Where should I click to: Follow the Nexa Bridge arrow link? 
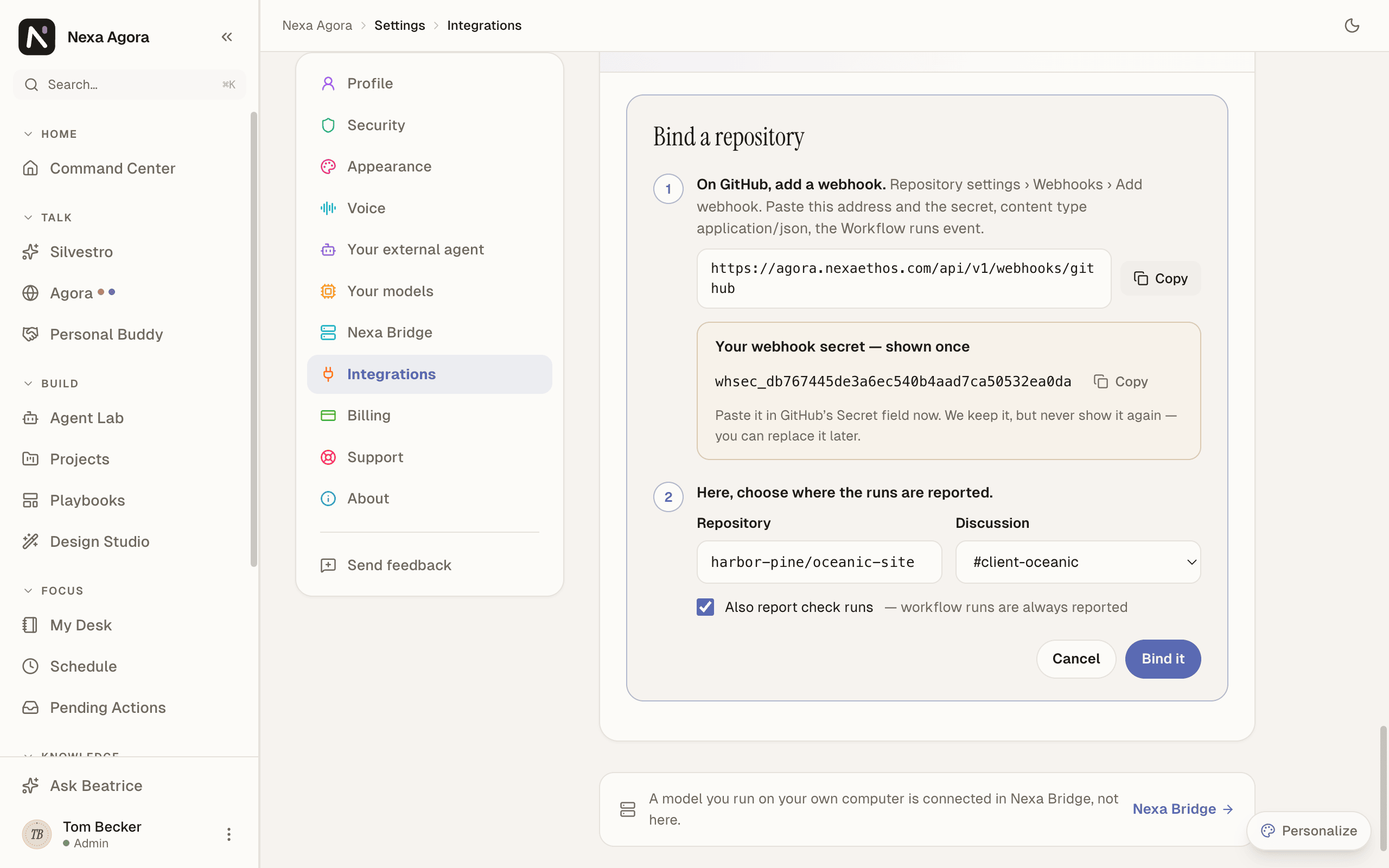coord(1183,809)
